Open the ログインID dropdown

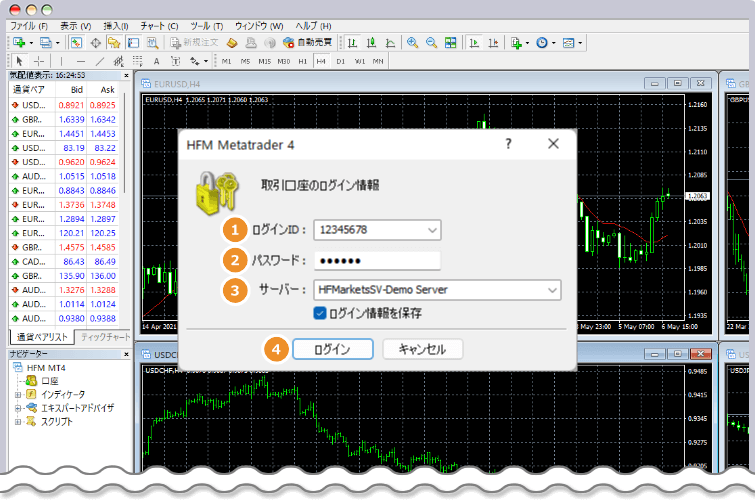[432, 230]
